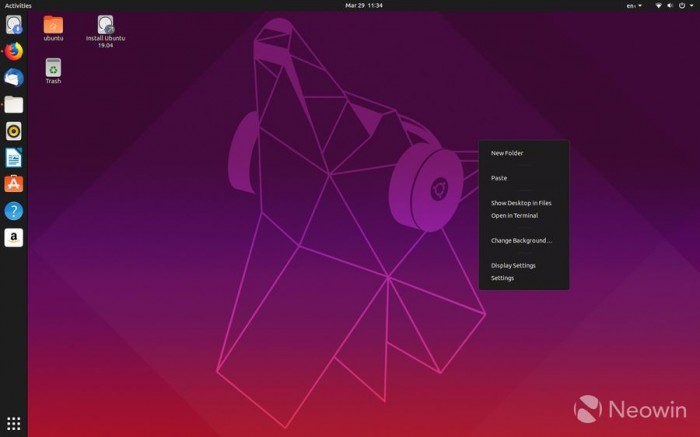Open the Files manager dock icon
Screen dimensions: 700x437
tap(13, 105)
